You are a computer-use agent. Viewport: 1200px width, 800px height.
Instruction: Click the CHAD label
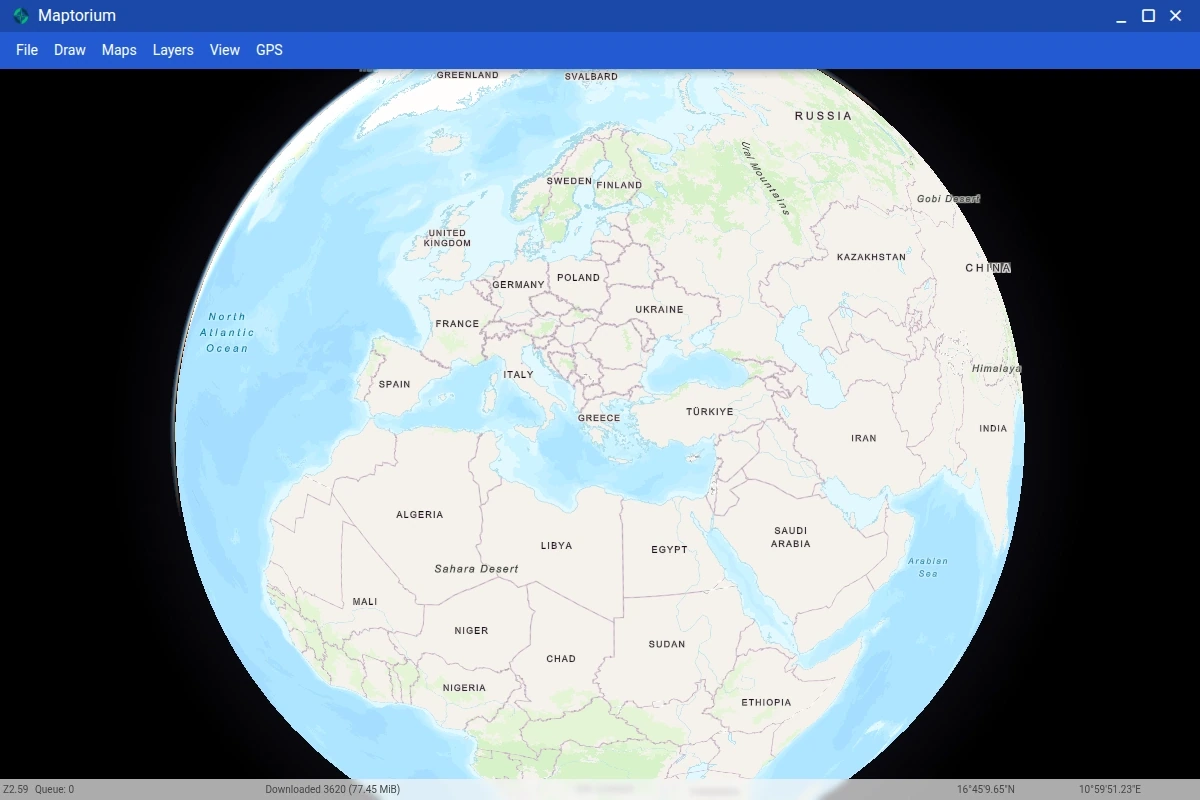pos(561,659)
